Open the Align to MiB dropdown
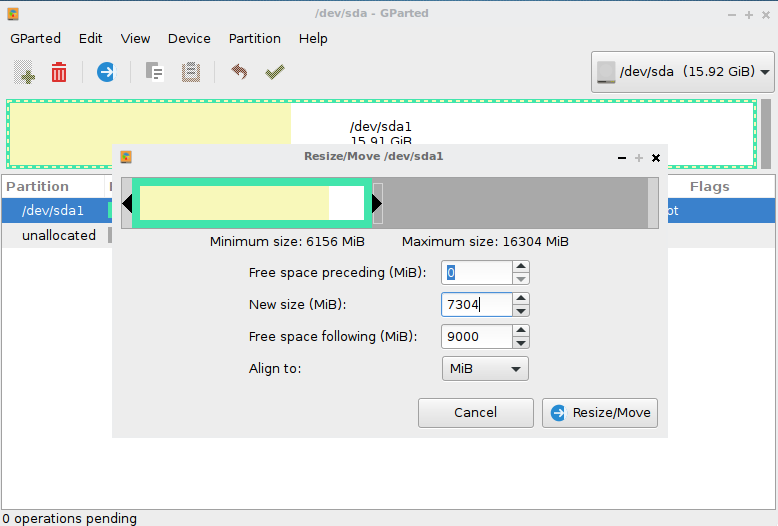Viewport: 778px width, 526px height. [x=485, y=369]
